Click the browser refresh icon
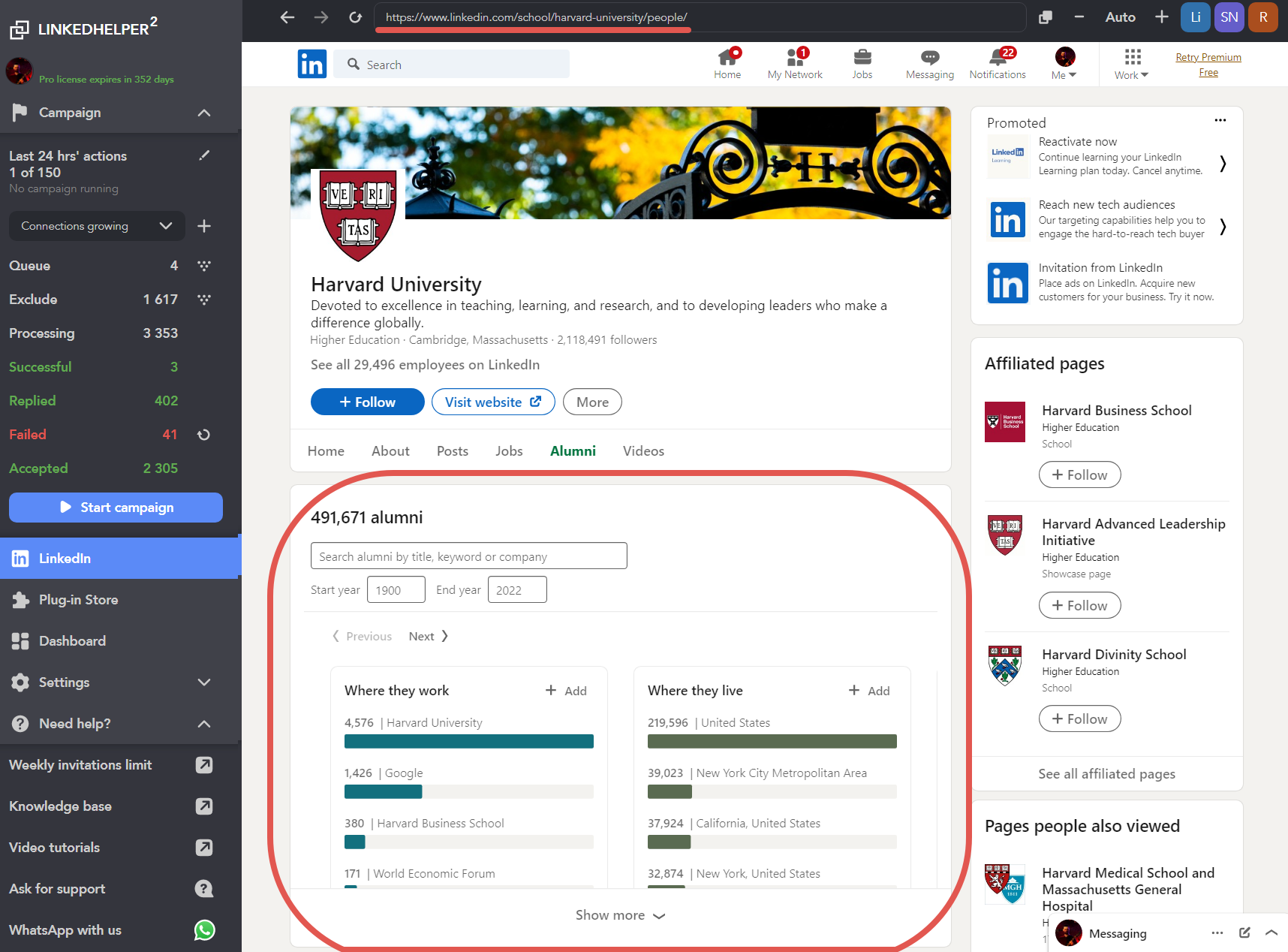 [355, 17]
